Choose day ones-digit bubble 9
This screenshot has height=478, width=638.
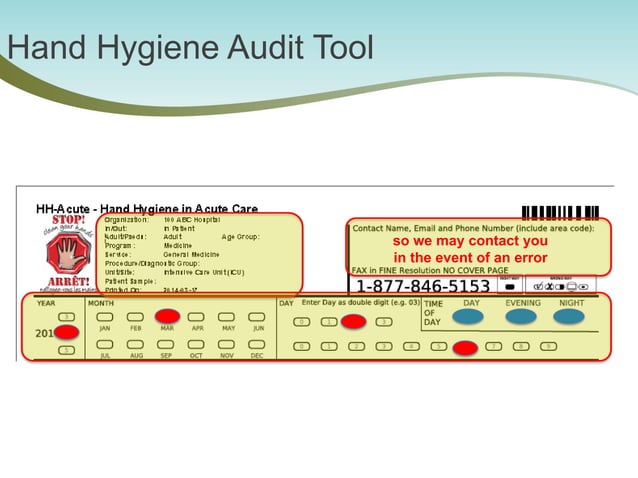[548, 347]
